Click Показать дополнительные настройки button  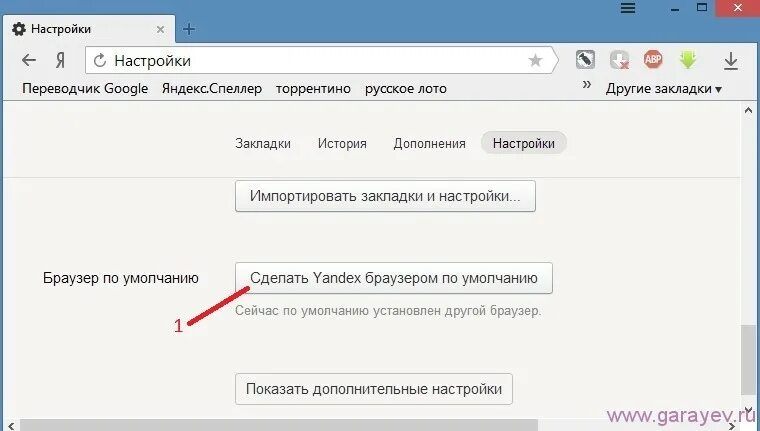(x=374, y=389)
